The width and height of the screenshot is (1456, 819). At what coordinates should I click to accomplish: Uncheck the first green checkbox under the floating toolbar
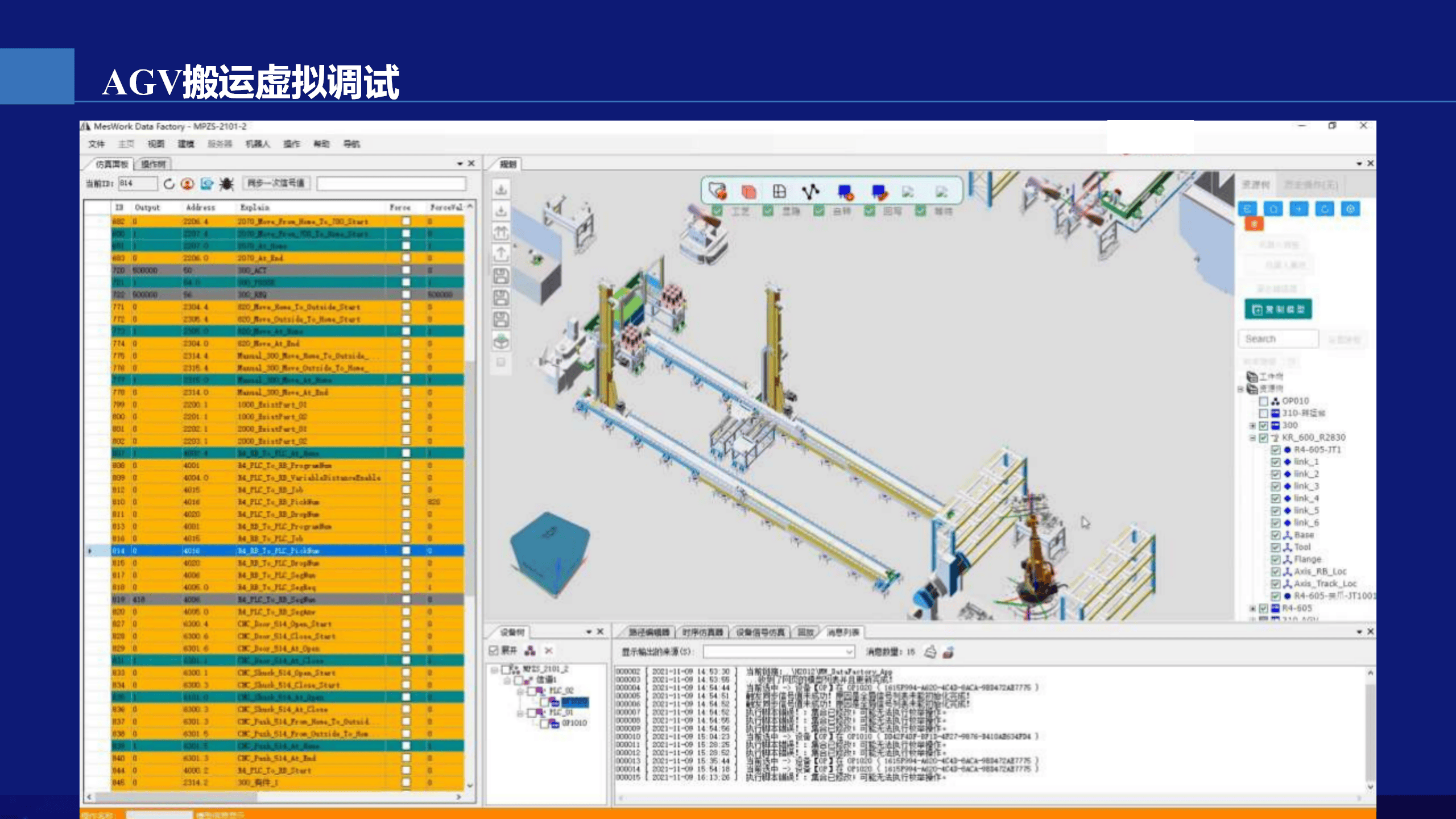tap(717, 211)
